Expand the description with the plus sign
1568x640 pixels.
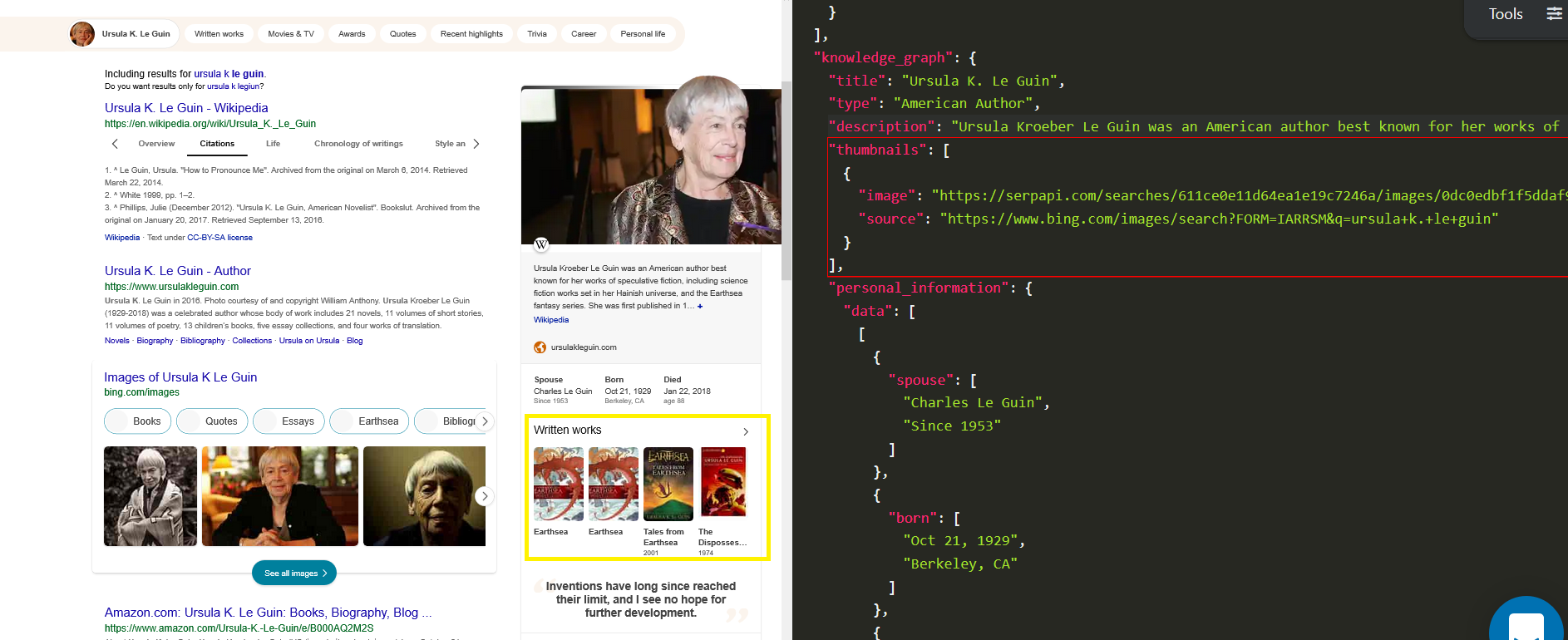700,307
